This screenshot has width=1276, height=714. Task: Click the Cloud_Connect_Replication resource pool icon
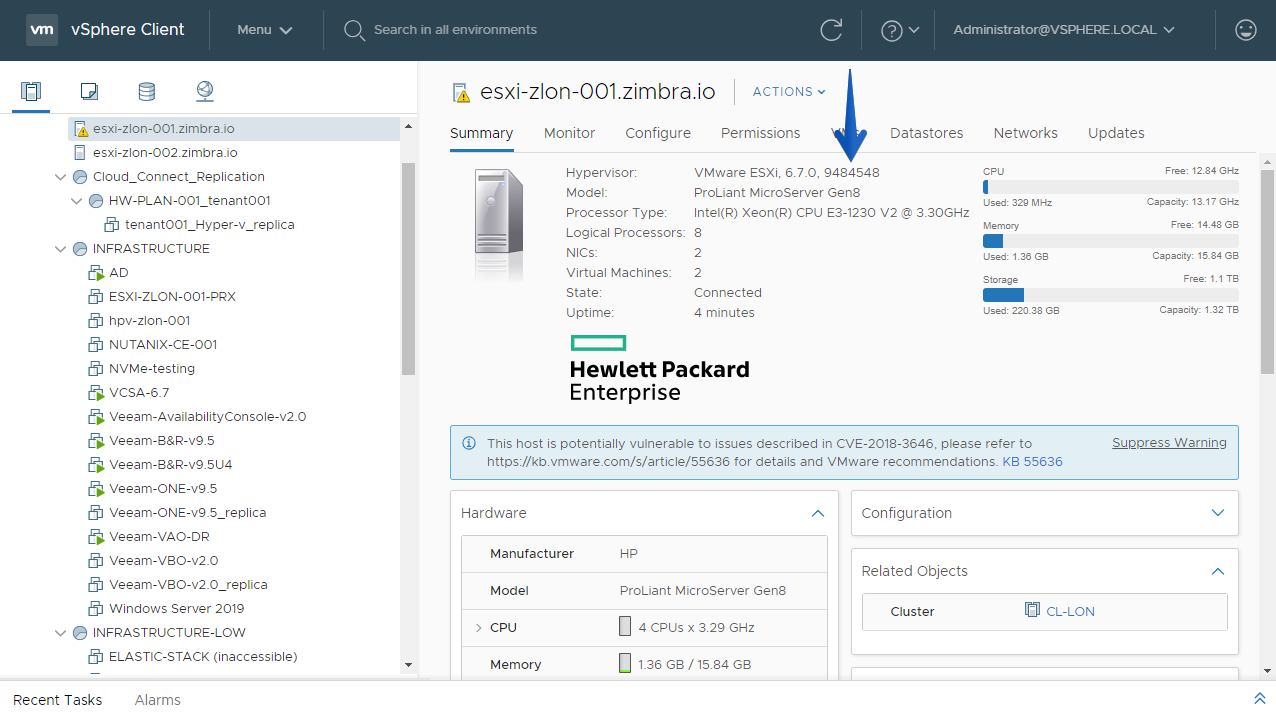pyautogui.click(x=80, y=177)
